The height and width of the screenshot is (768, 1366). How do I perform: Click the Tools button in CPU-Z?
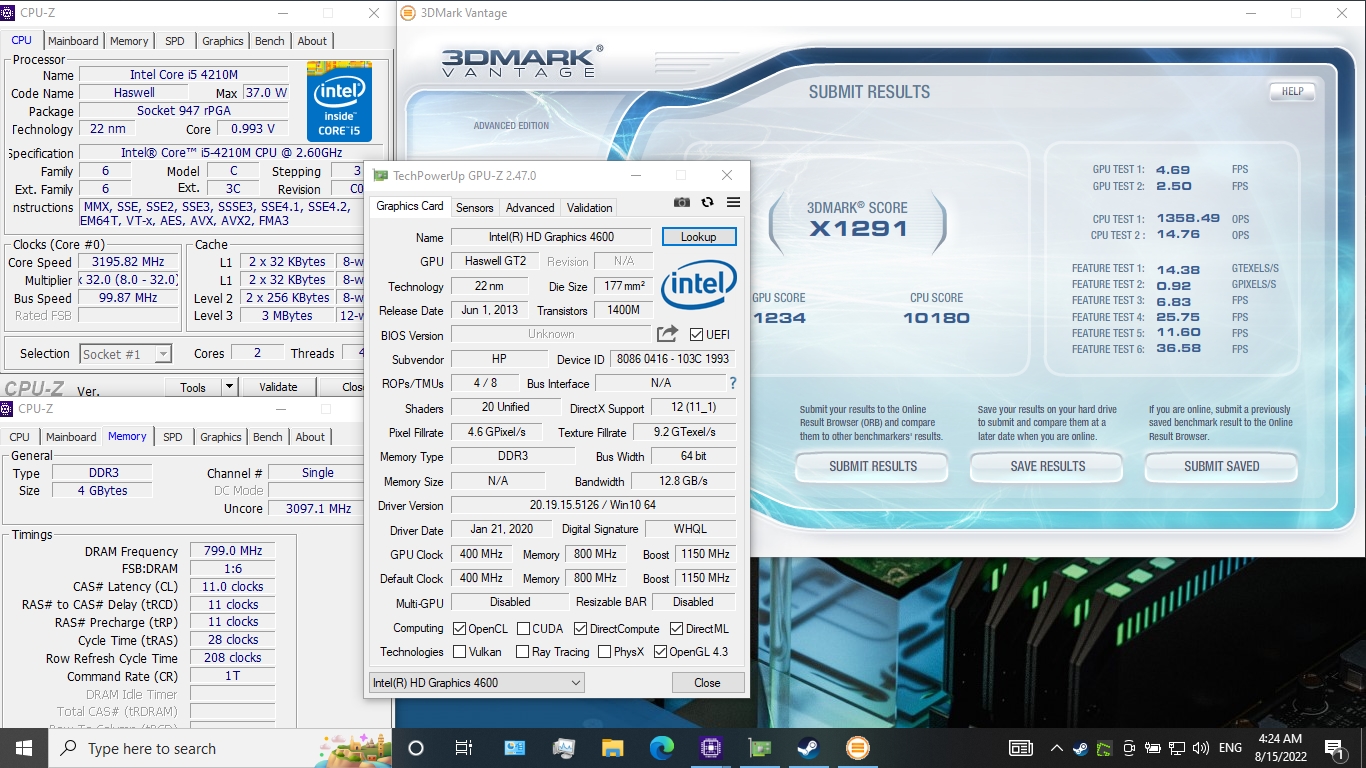pyautogui.click(x=193, y=387)
